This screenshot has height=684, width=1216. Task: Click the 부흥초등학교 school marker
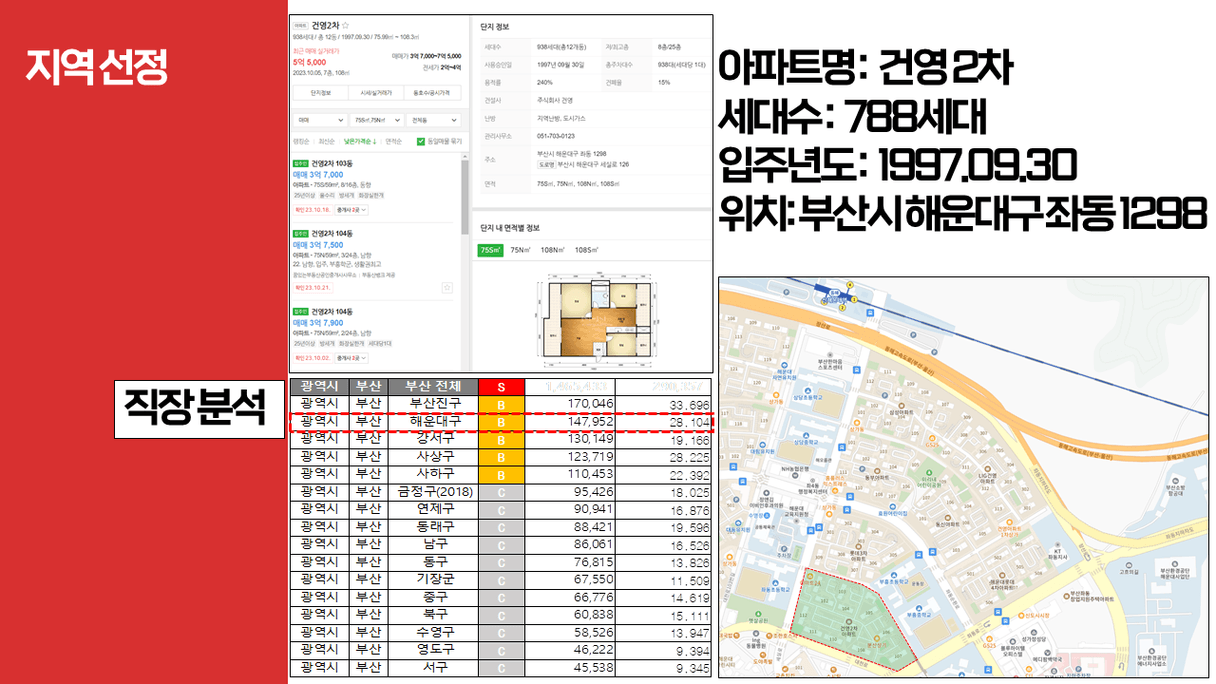893,576
